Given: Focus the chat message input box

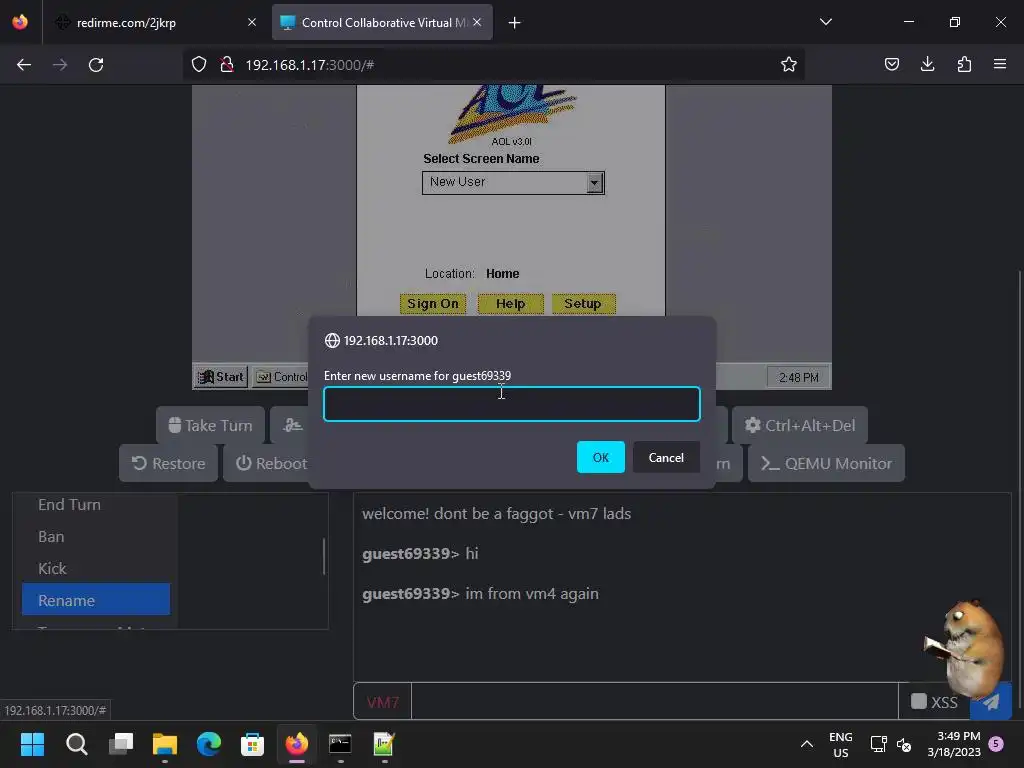Looking at the screenshot, I should (x=654, y=701).
